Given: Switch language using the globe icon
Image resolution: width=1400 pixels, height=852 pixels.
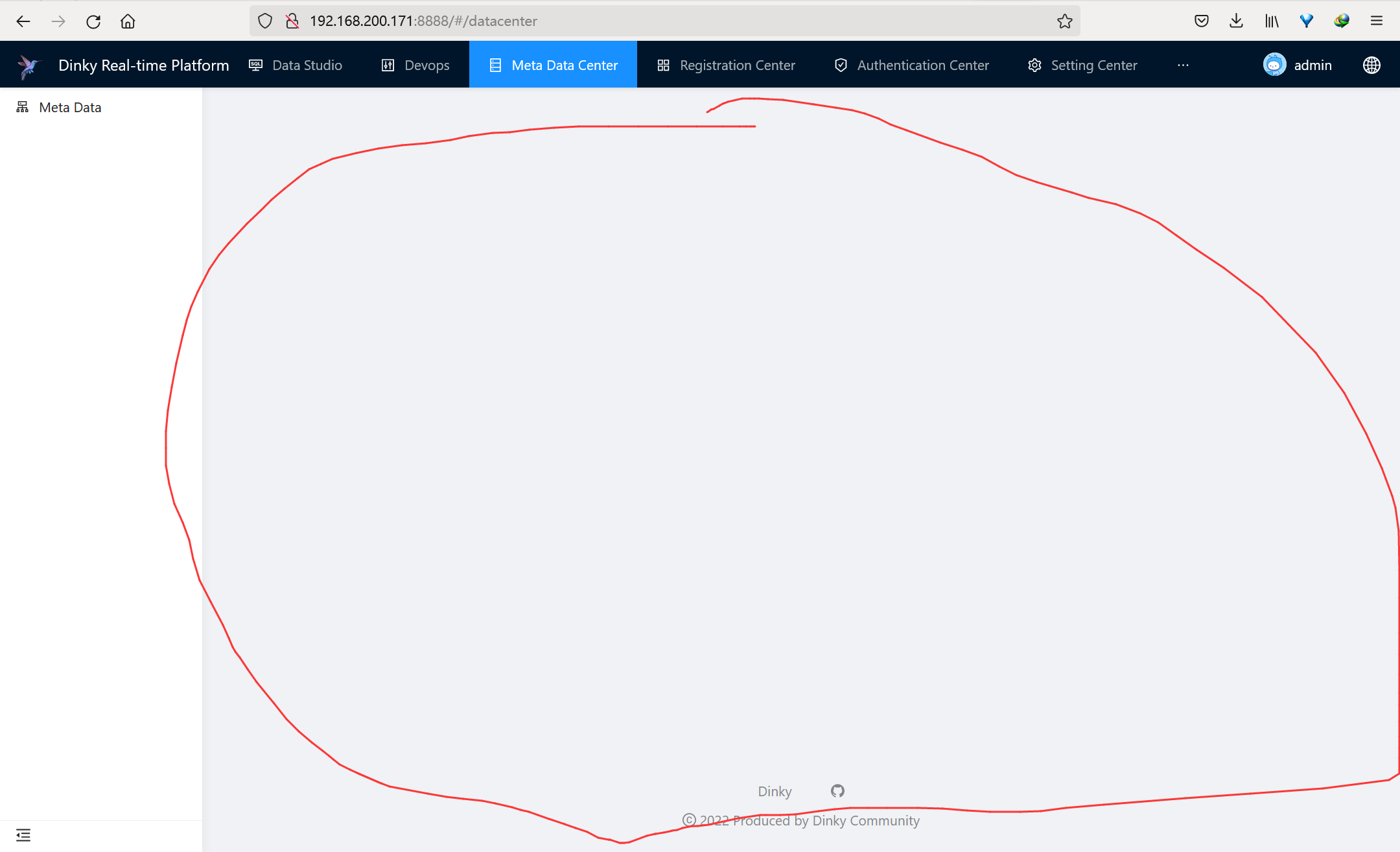Looking at the screenshot, I should click(1372, 65).
